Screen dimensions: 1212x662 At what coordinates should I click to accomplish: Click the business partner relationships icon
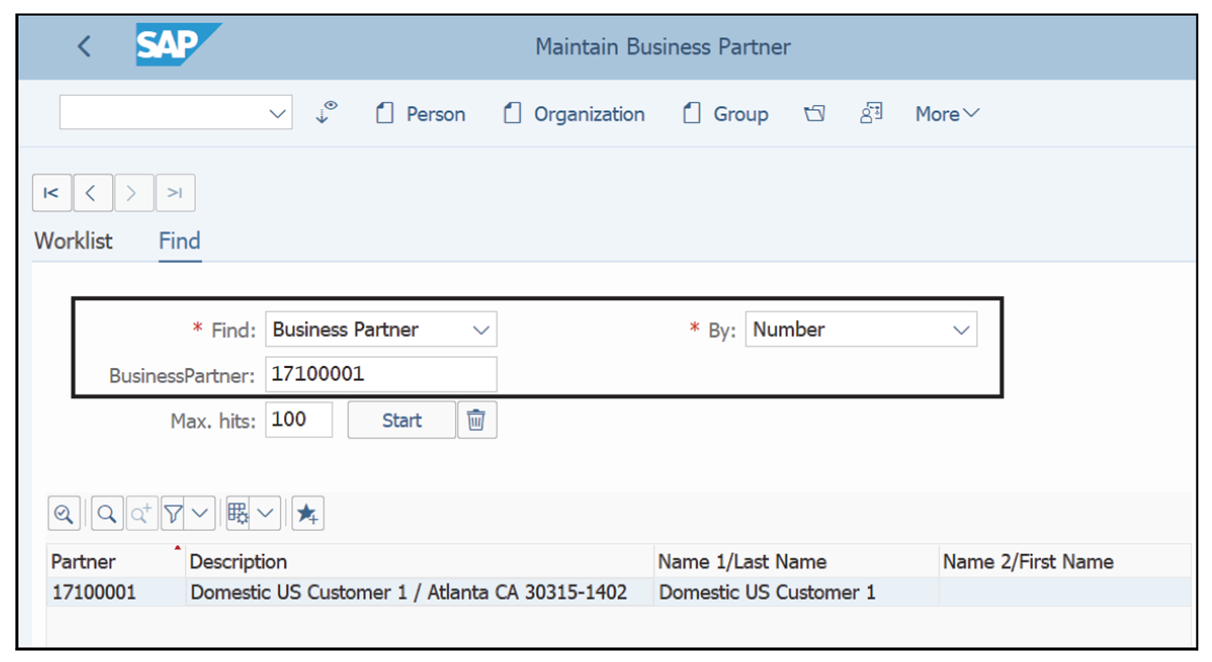click(870, 114)
